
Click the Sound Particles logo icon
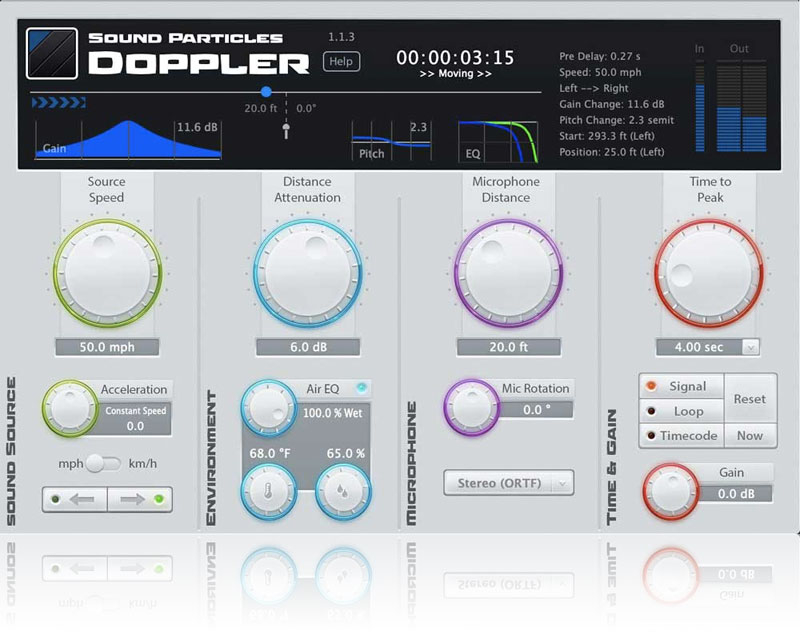tap(52, 54)
